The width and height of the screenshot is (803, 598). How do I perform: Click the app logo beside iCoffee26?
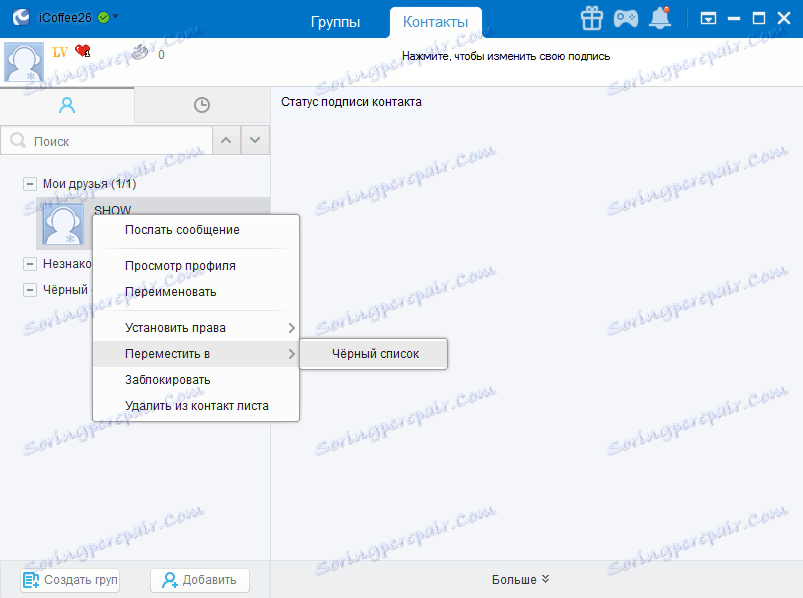coord(22,17)
